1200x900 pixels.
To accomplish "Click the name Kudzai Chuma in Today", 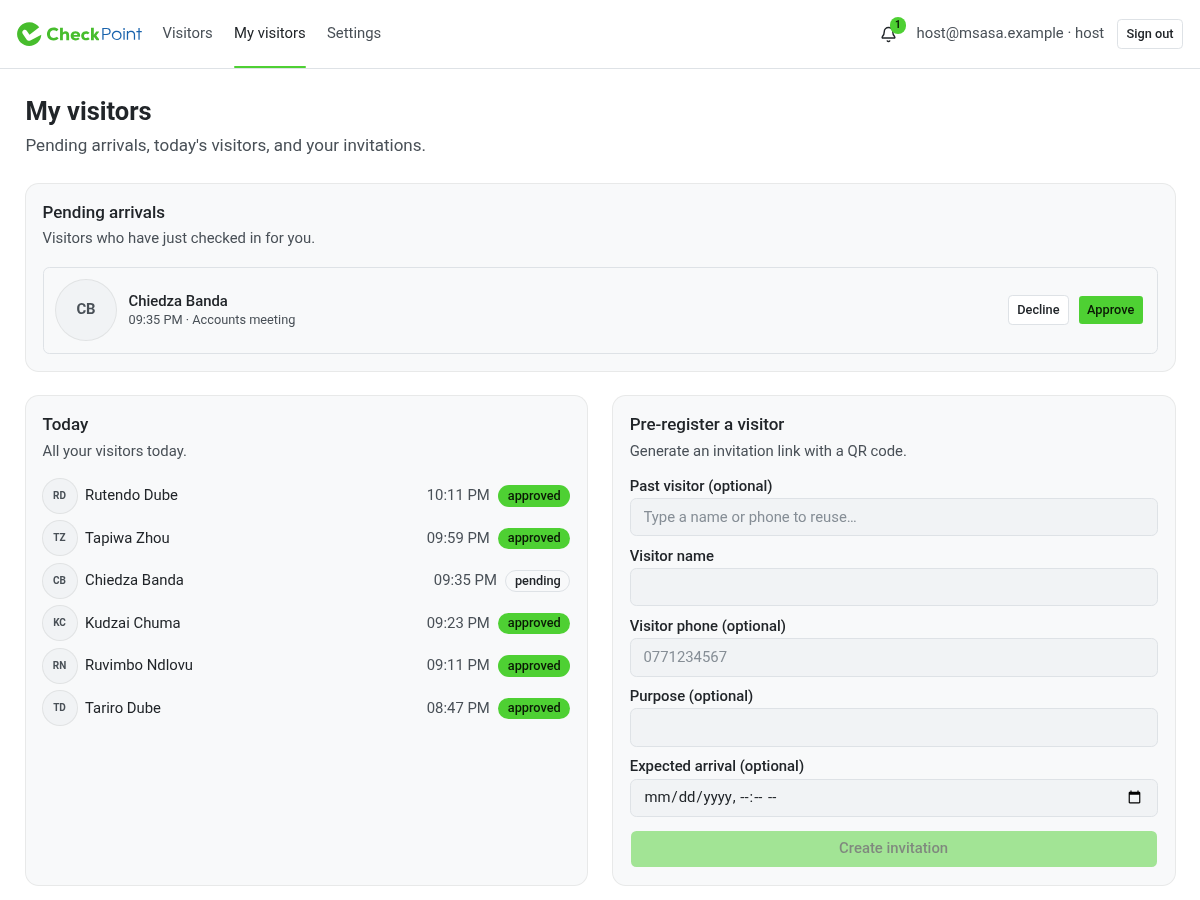I will tap(133, 623).
